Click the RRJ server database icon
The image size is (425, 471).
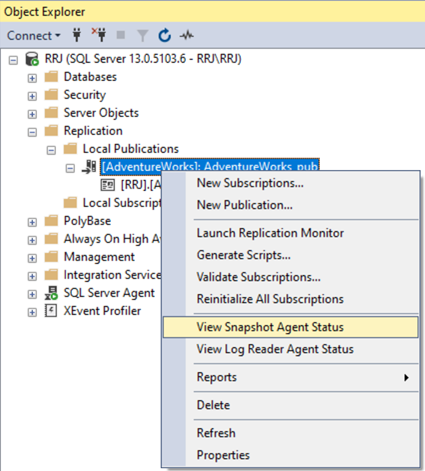coord(32,59)
